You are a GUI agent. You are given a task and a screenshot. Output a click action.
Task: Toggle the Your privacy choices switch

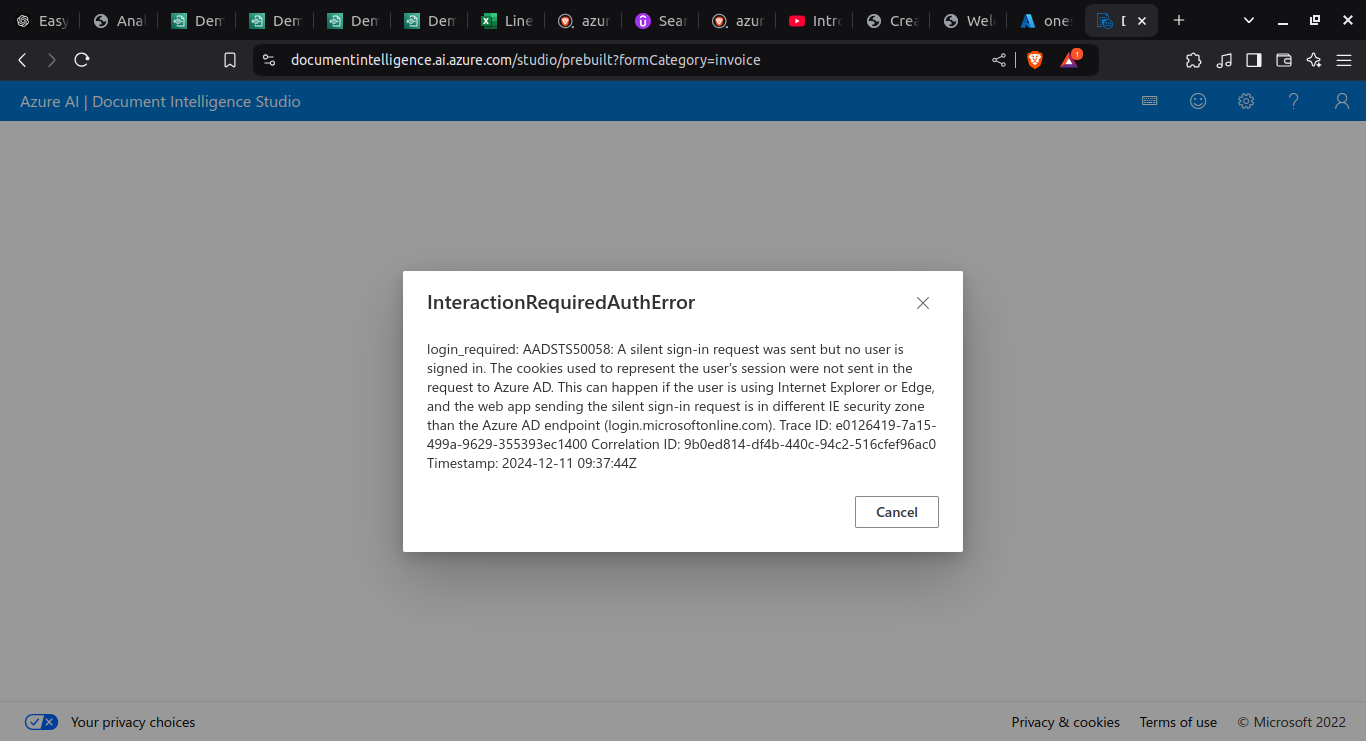pyautogui.click(x=41, y=721)
